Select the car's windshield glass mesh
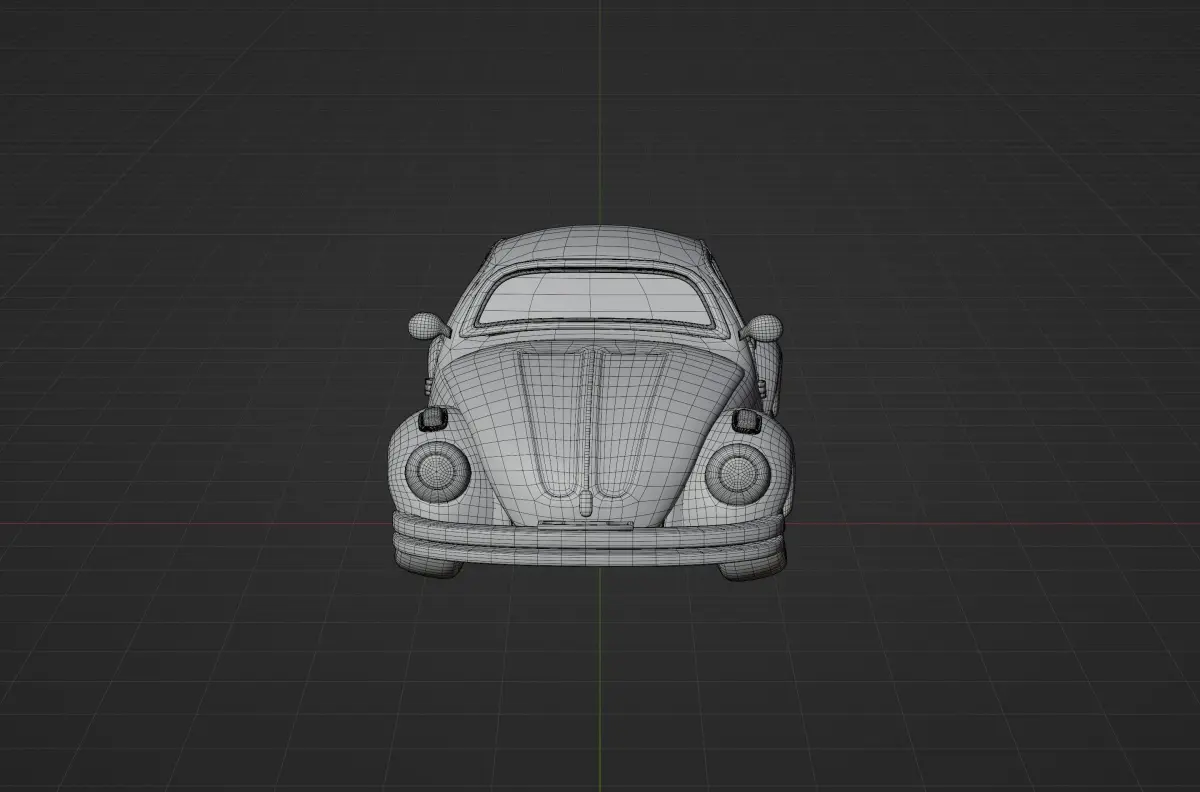This screenshot has width=1200, height=792. (597, 296)
